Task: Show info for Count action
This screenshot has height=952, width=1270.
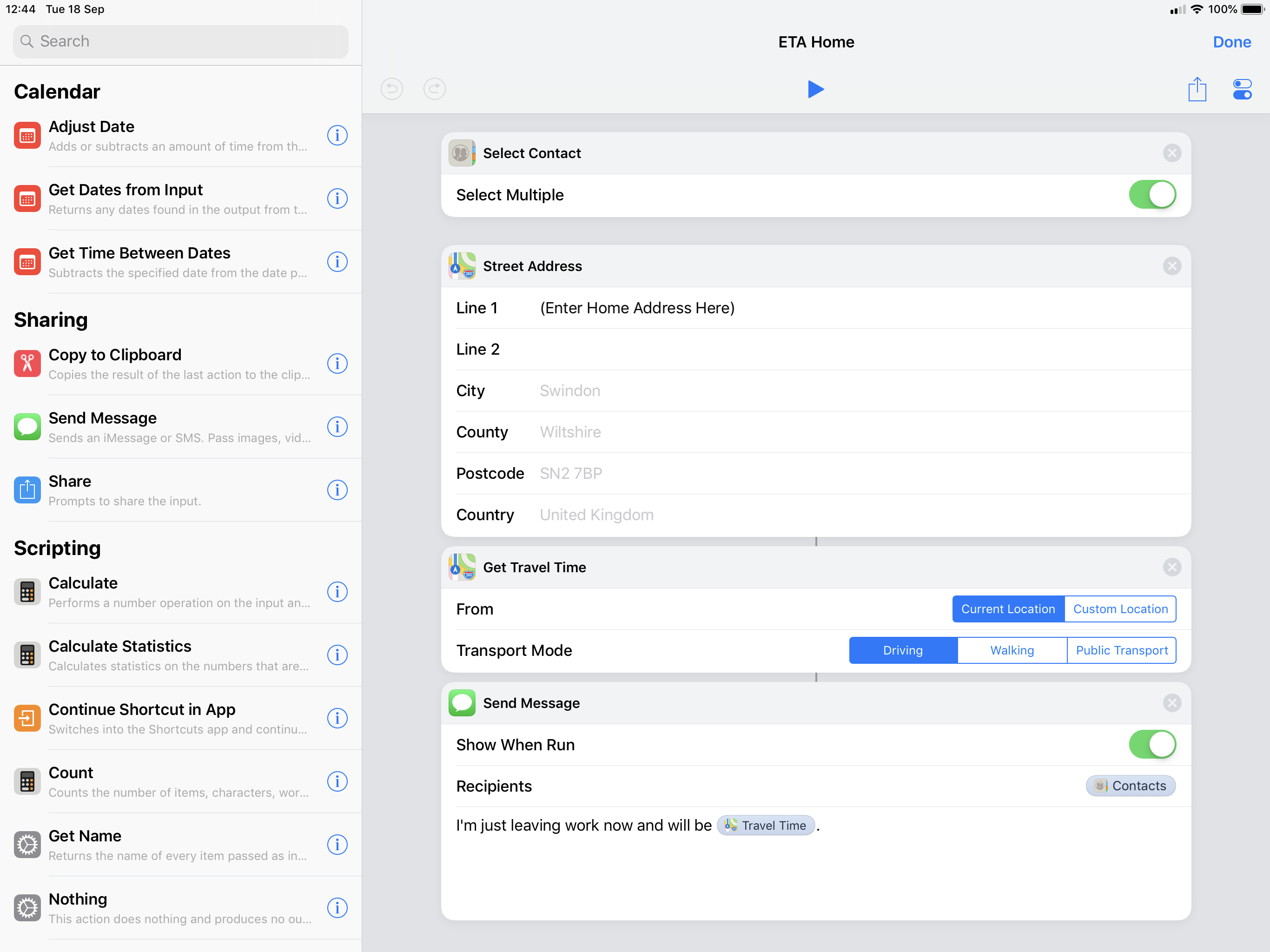Action: tap(337, 781)
